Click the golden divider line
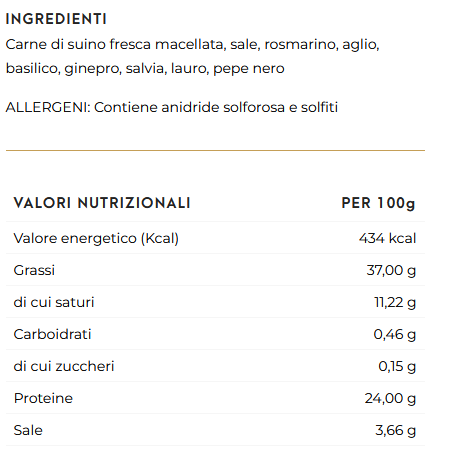The width and height of the screenshot is (466, 467). click(215, 150)
